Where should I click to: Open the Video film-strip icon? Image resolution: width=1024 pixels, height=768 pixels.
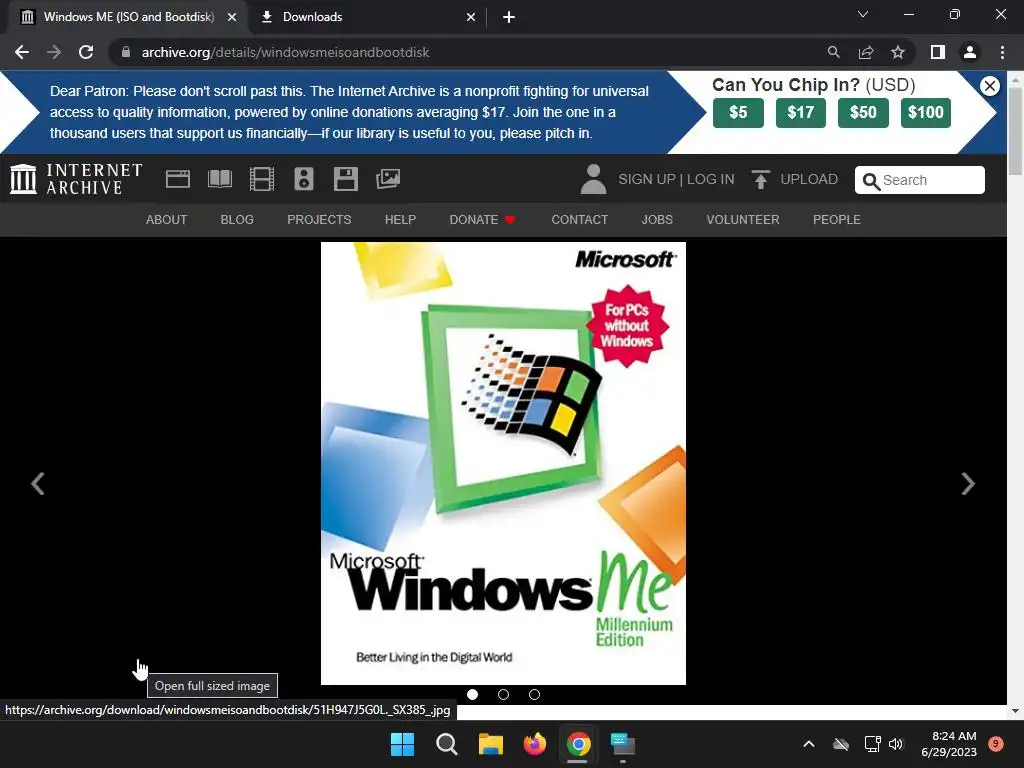[x=262, y=179]
